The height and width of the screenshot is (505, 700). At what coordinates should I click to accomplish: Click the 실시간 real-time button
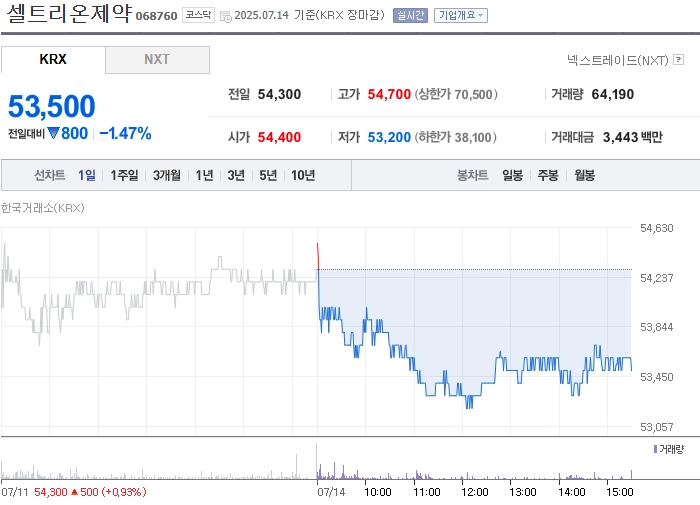click(x=410, y=16)
